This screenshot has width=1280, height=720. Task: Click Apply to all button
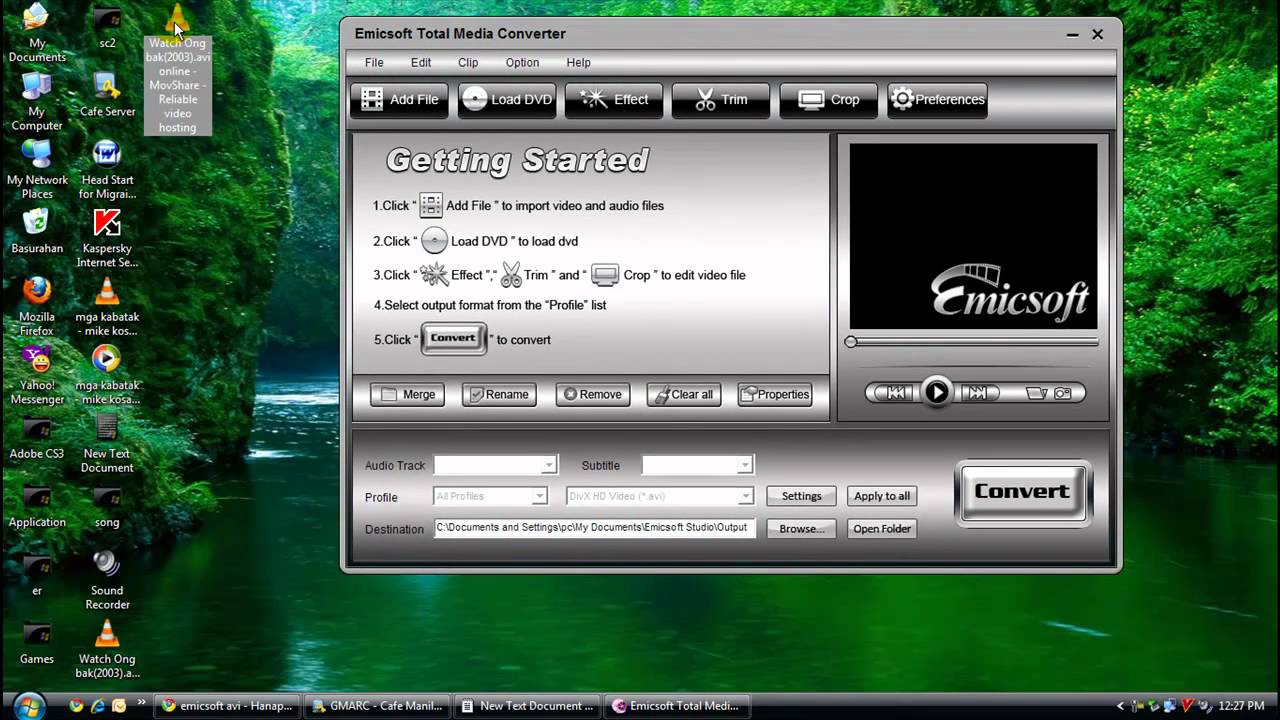pyautogui.click(x=882, y=496)
